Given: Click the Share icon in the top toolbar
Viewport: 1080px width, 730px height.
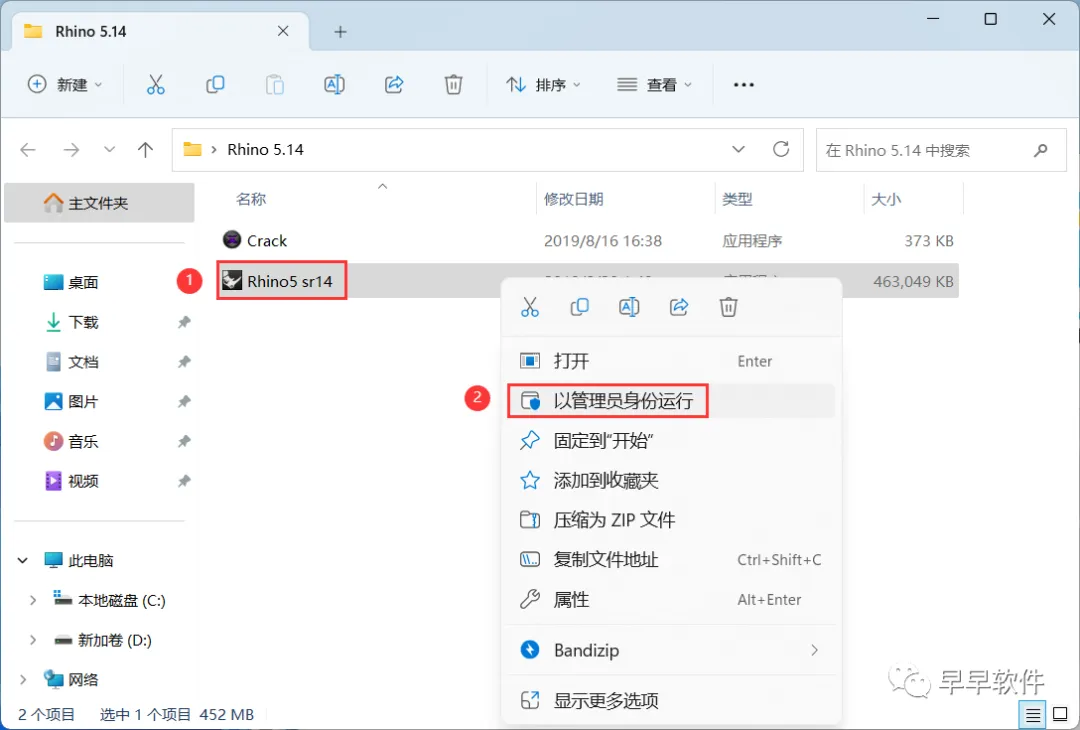Looking at the screenshot, I should pyautogui.click(x=394, y=85).
